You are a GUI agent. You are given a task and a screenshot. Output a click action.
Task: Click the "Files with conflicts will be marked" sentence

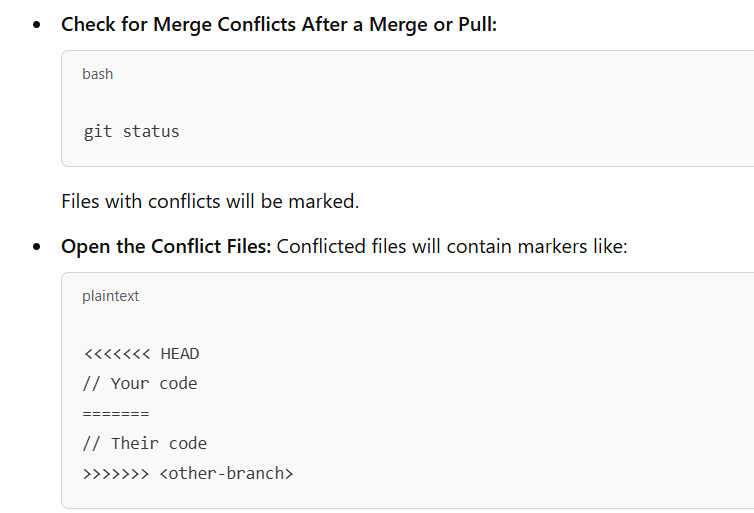click(209, 201)
